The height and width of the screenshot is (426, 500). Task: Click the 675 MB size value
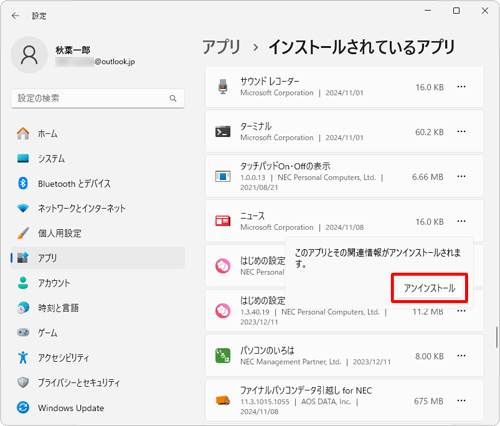pyautogui.click(x=428, y=401)
